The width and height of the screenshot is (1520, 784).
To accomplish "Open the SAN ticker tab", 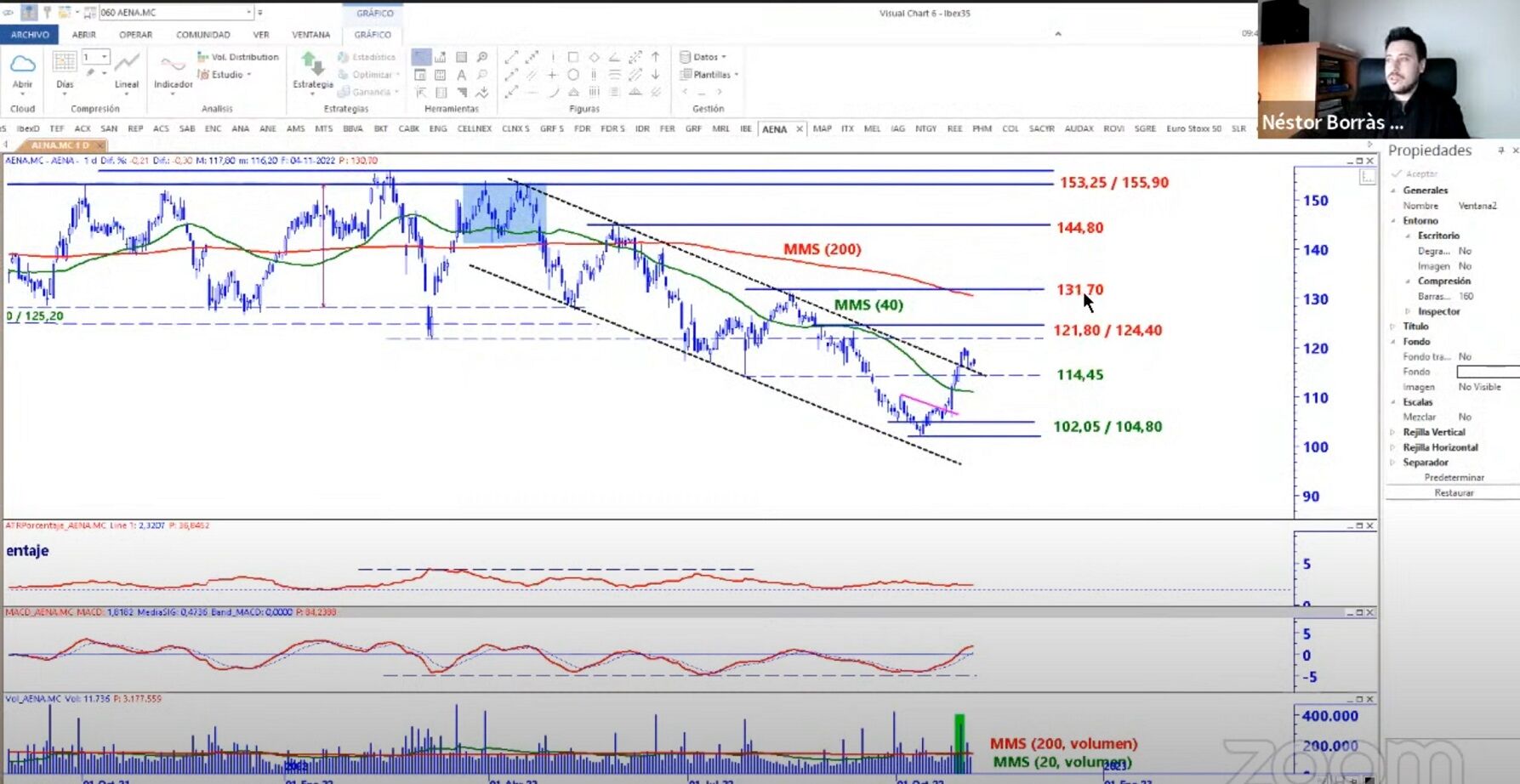I will click(109, 129).
